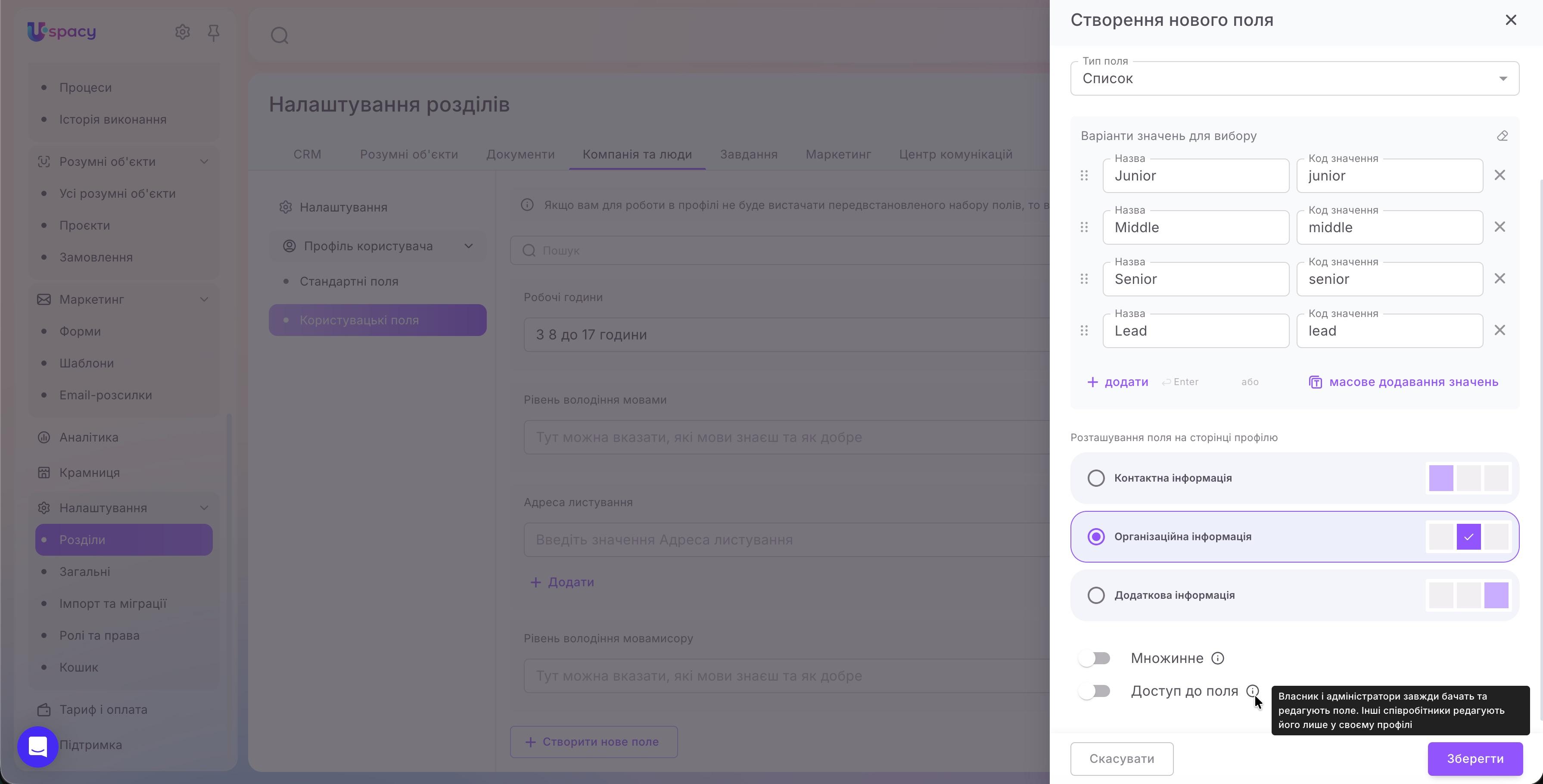The width and height of the screenshot is (1543, 784).
Task: Open the support chat bubble icon
Action: 38,747
